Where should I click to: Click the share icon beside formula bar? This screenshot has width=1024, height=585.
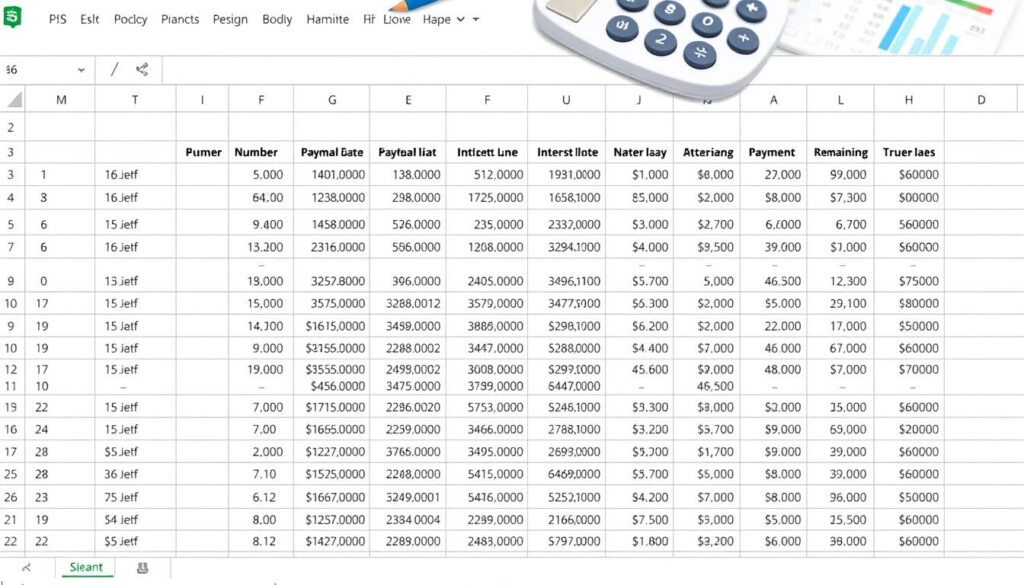(142, 69)
